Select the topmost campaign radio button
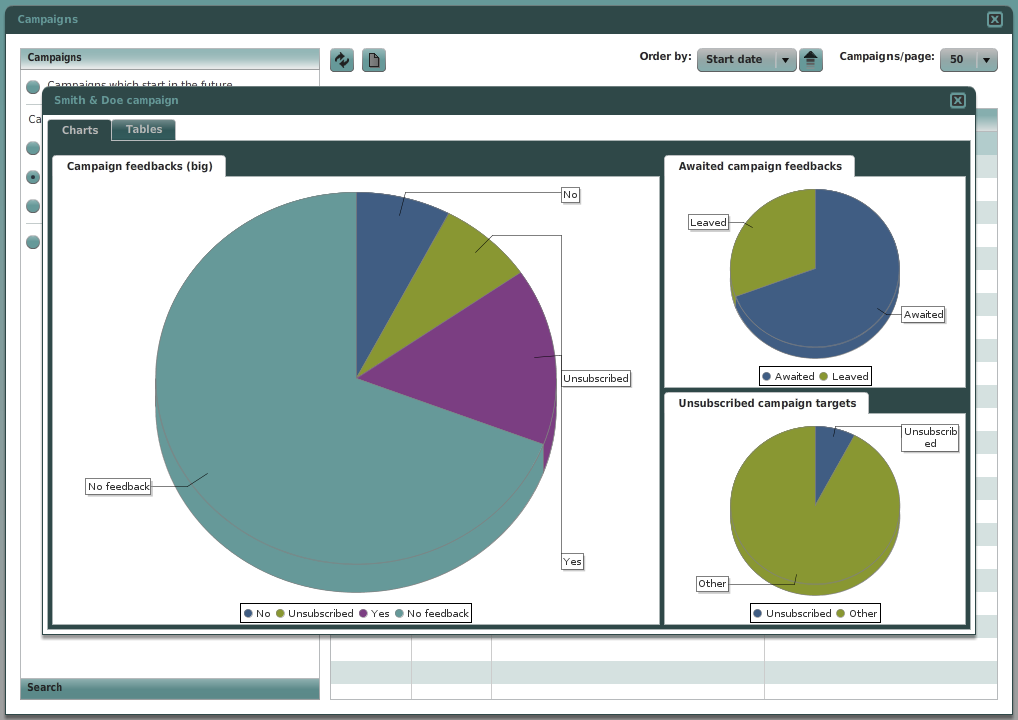 pos(32,88)
